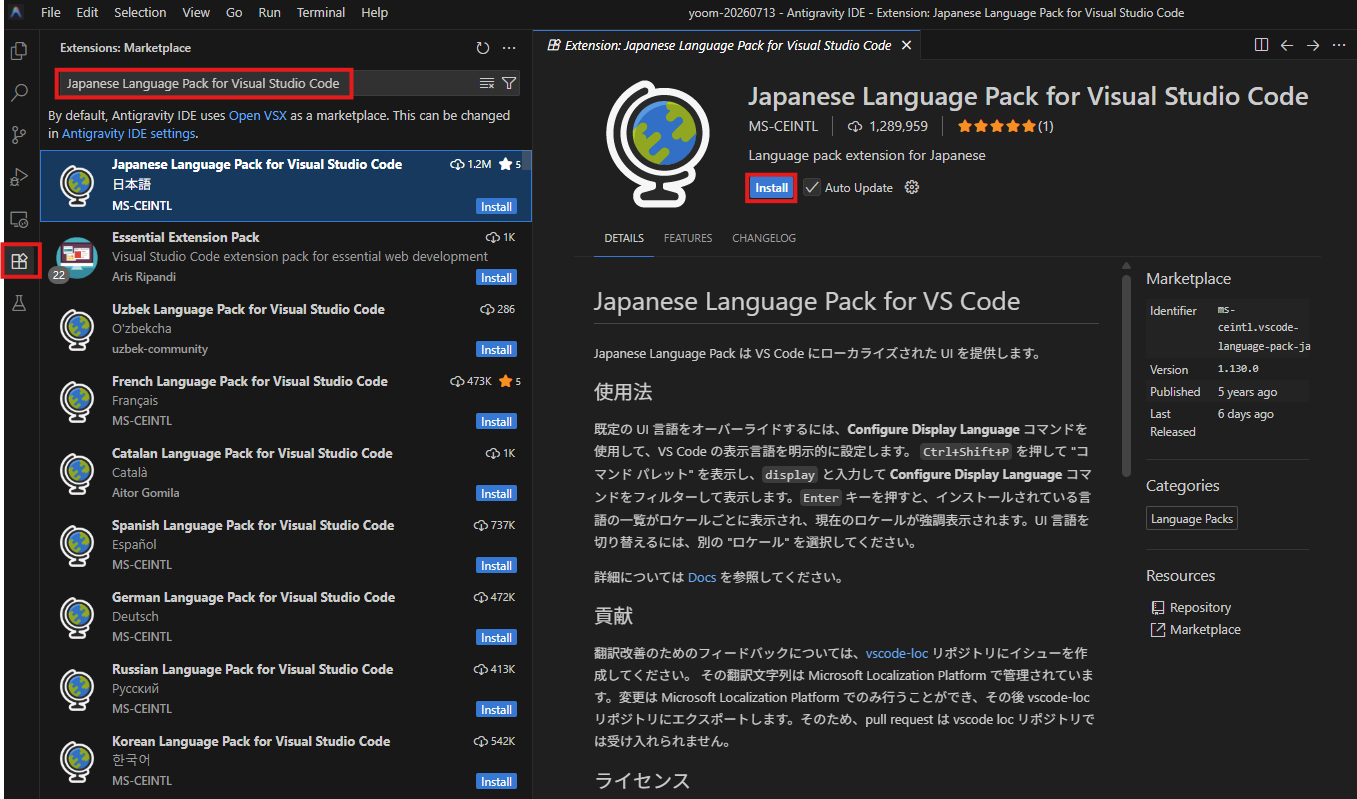This screenshot has width=1357, height=799.
Task: Open the Remote Explorer view
Action: (x=19, y=219)
